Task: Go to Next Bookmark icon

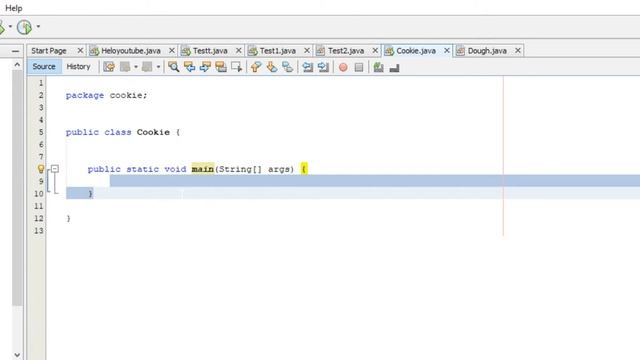Action: pyautogui.click(x=272, y=67)
